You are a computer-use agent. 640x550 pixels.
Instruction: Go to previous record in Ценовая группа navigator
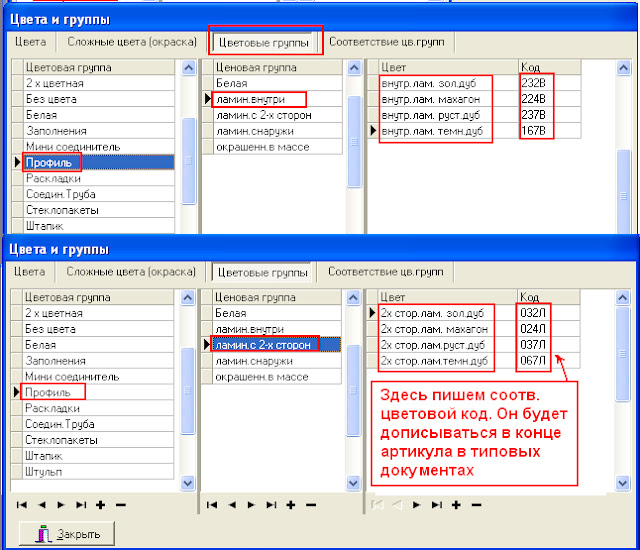click(x=232, y=505)
